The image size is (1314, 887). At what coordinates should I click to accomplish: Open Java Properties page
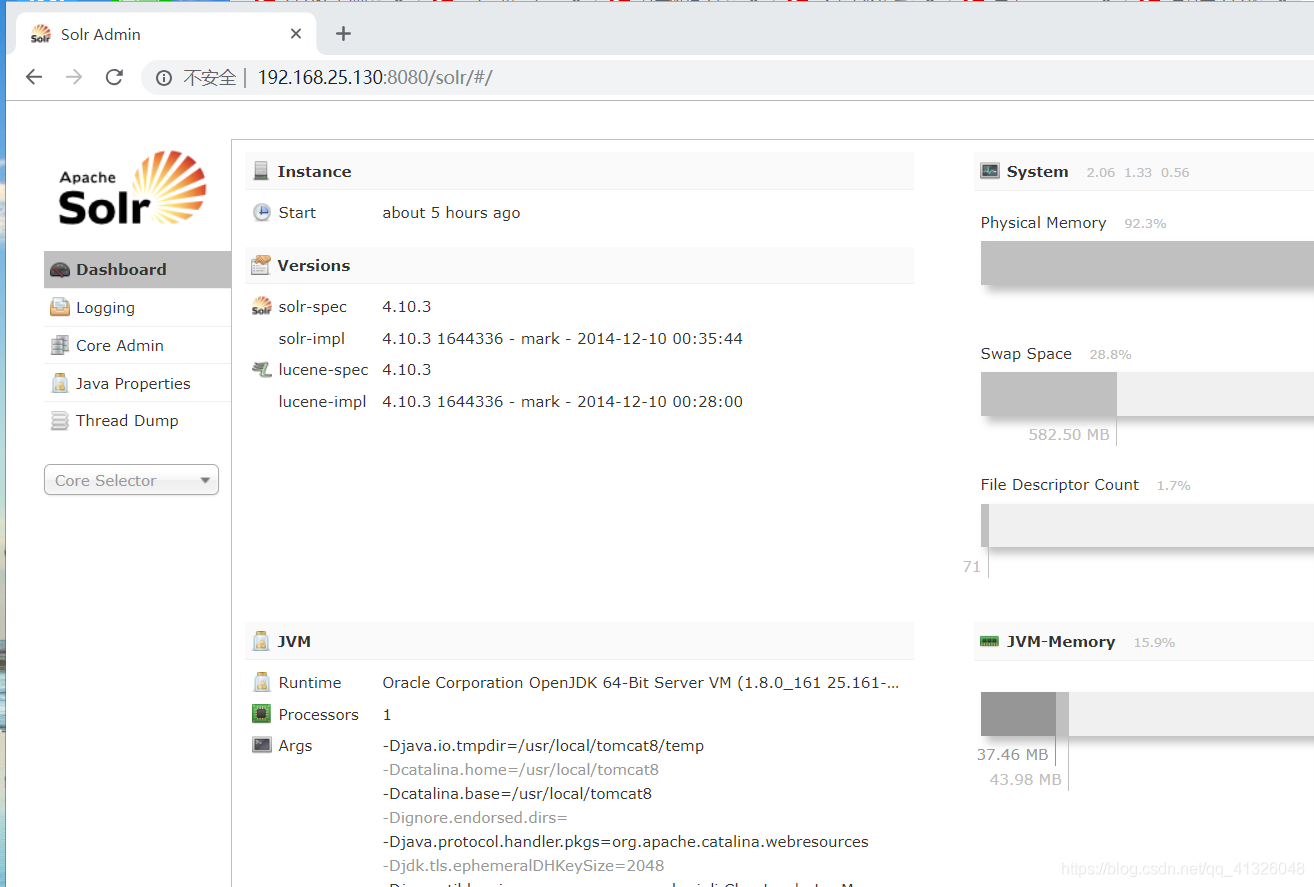(138, 383)
